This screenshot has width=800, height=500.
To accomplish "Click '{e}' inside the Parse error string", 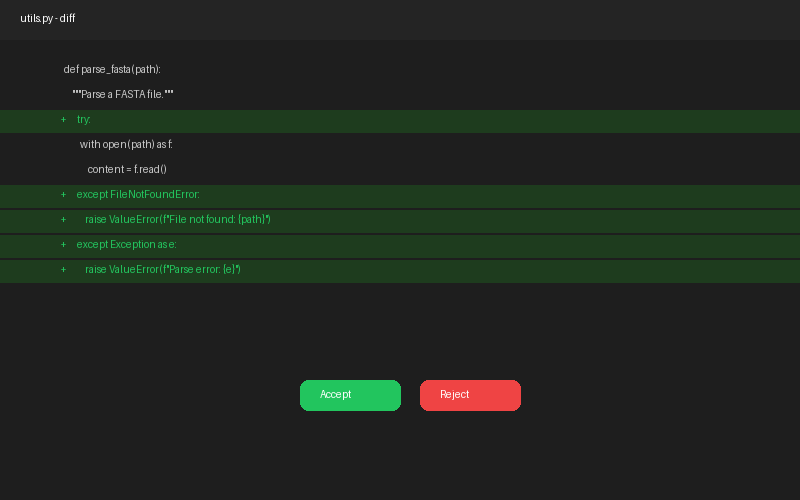I will tap(229, 270).
